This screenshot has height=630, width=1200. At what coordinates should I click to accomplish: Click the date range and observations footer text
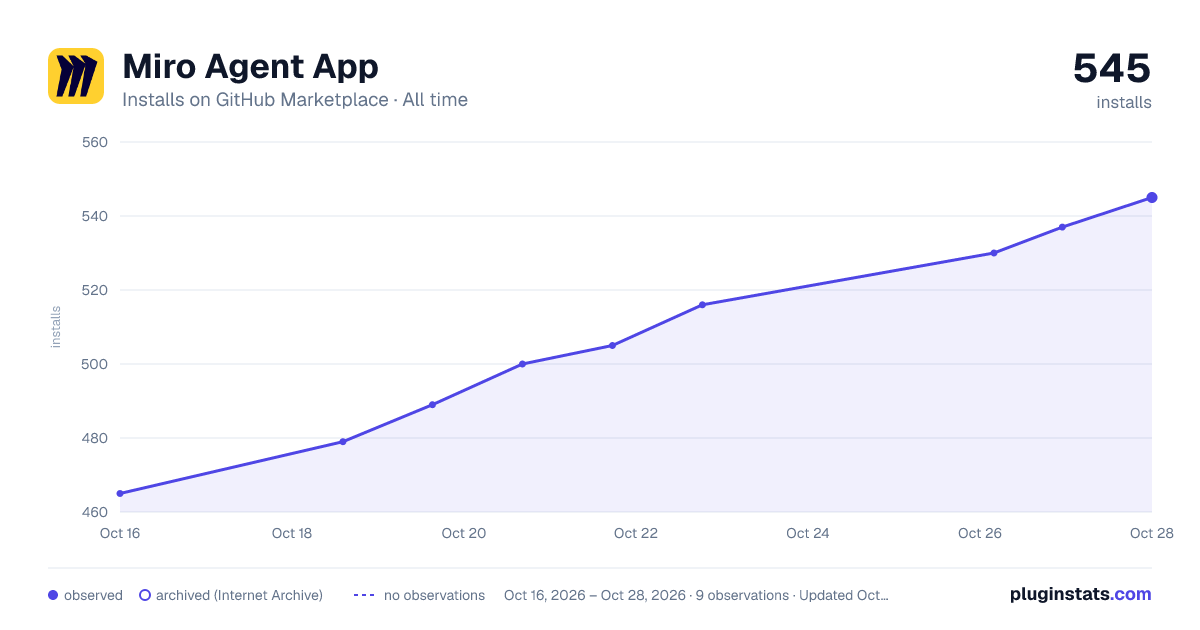[696, 595]
